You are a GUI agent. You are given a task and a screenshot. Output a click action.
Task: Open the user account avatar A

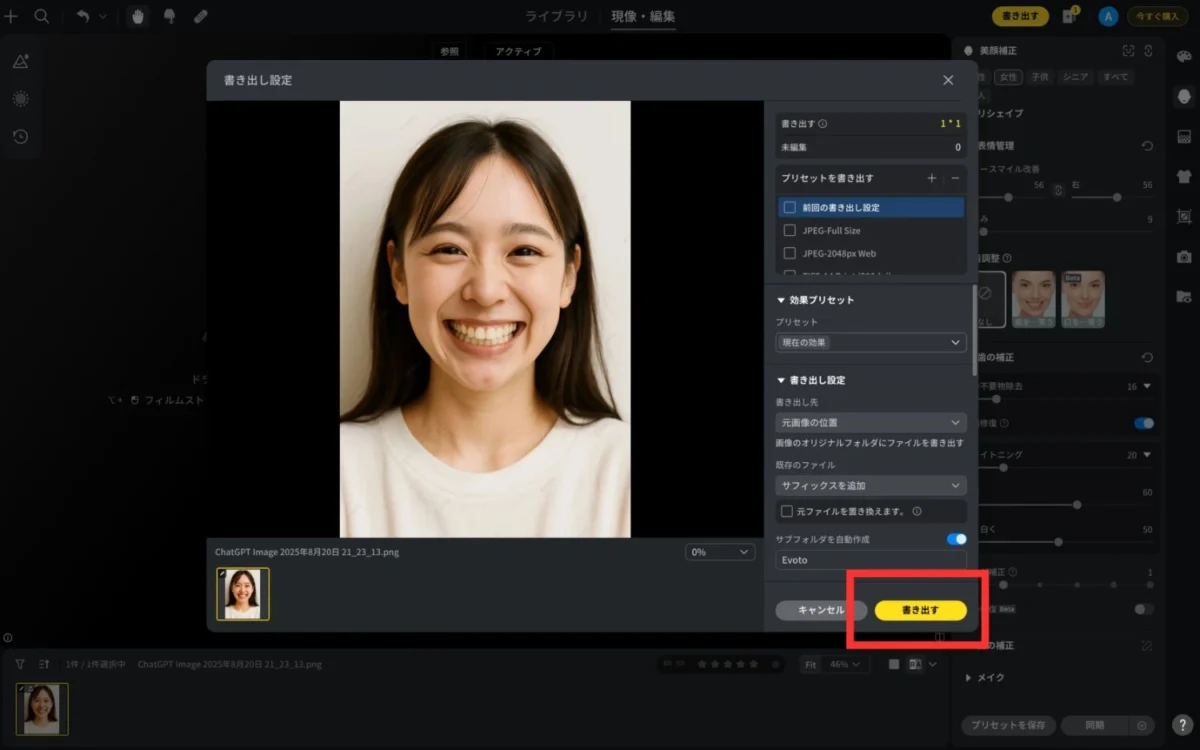tap(1107, 16)
